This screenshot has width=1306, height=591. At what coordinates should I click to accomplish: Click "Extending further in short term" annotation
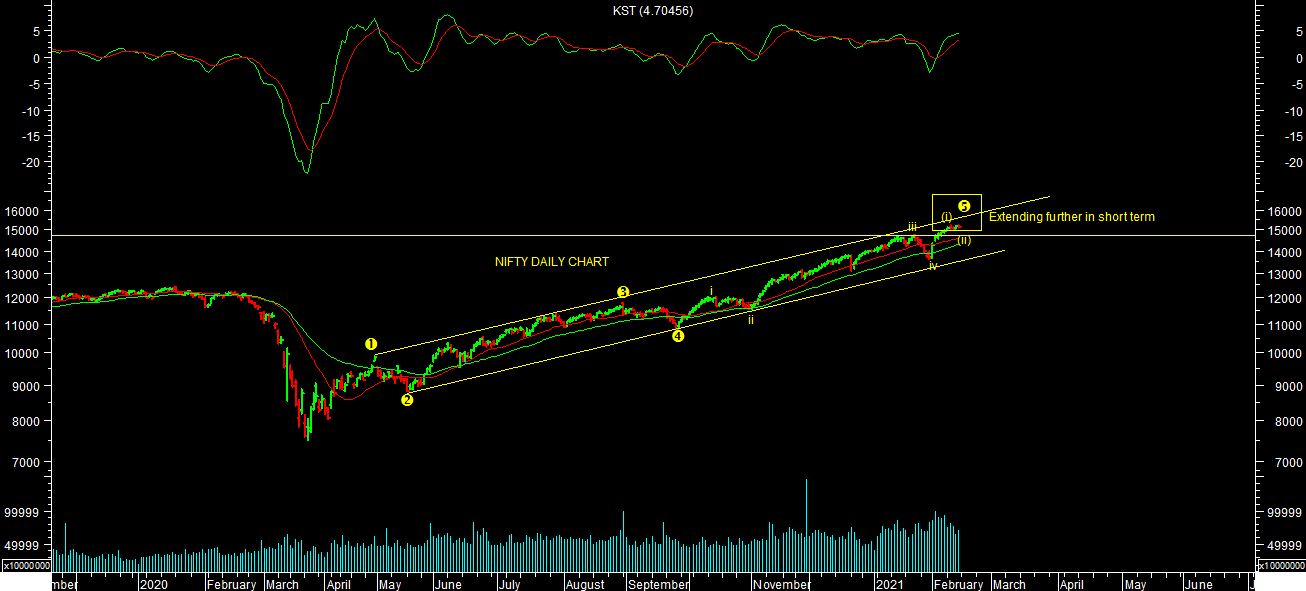coord(1072,217)
